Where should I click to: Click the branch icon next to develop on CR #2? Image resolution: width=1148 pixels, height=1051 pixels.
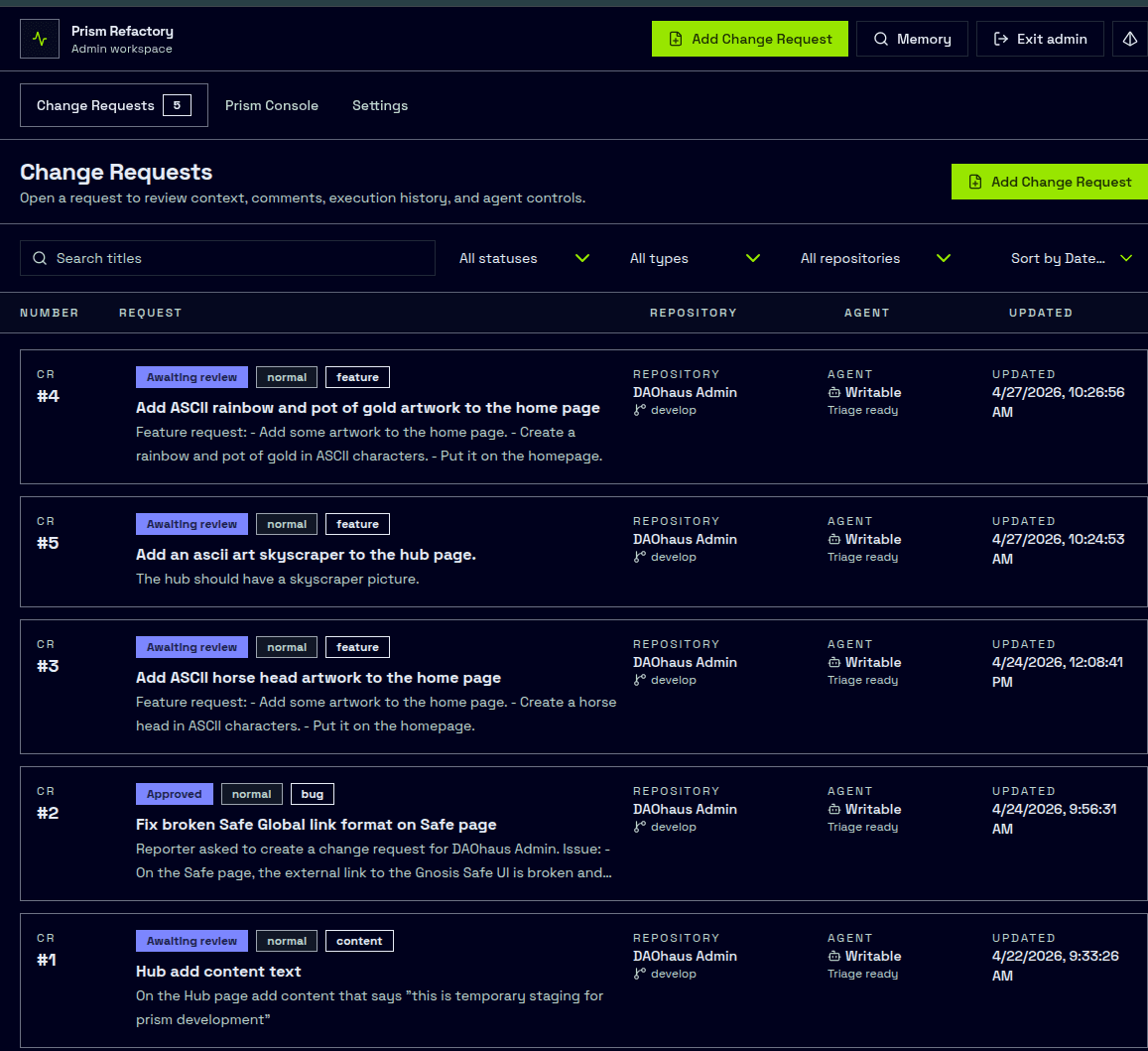639,827
